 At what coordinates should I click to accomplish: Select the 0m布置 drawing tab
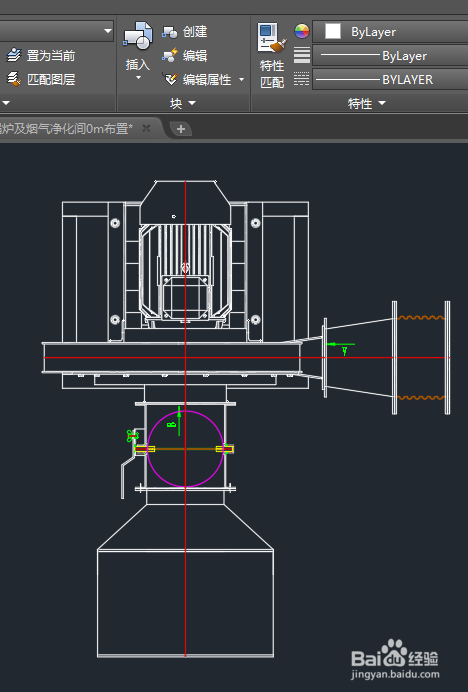(x=66, y=129)
